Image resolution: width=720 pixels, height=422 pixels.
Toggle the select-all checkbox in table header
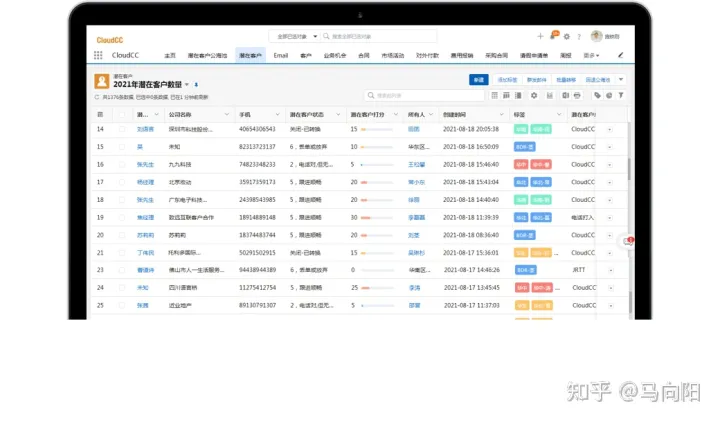click(120, 114)
